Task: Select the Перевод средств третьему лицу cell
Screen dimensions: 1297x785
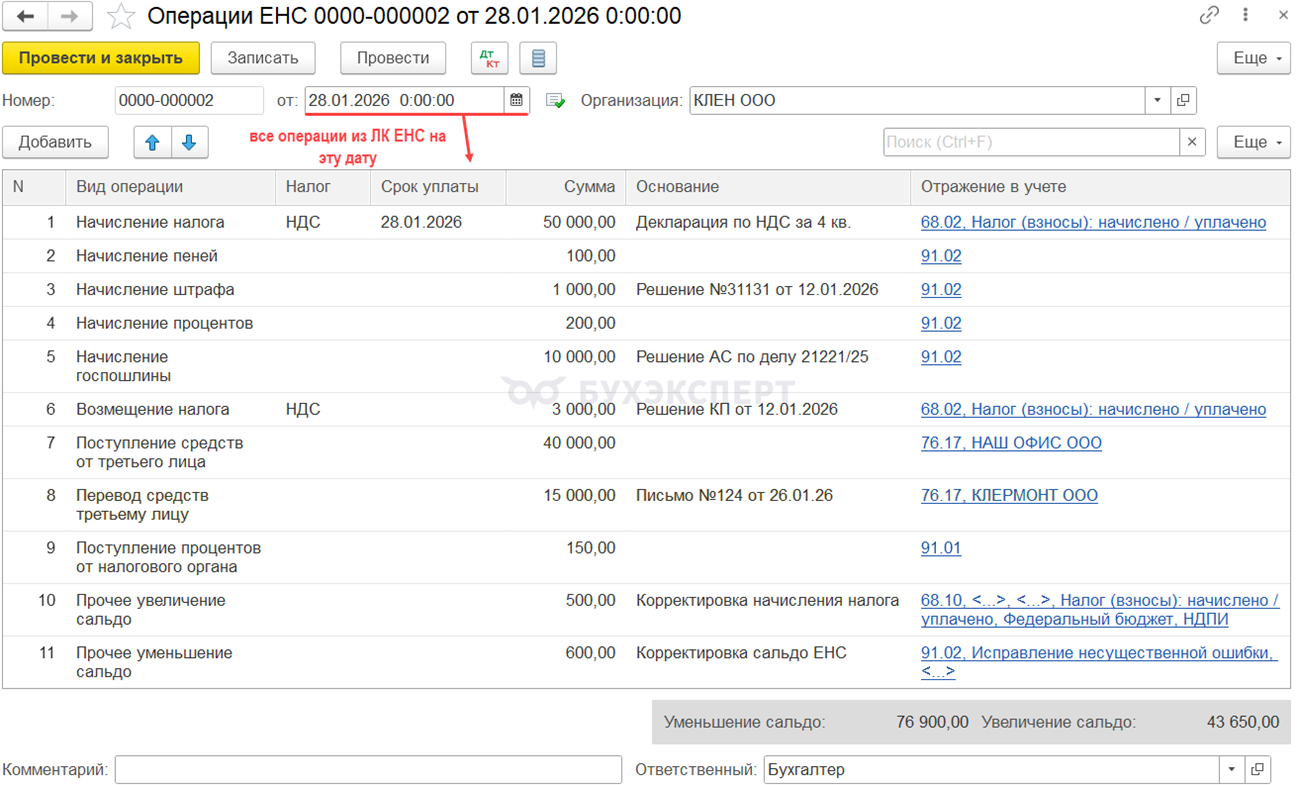Action: pos(170,505)
